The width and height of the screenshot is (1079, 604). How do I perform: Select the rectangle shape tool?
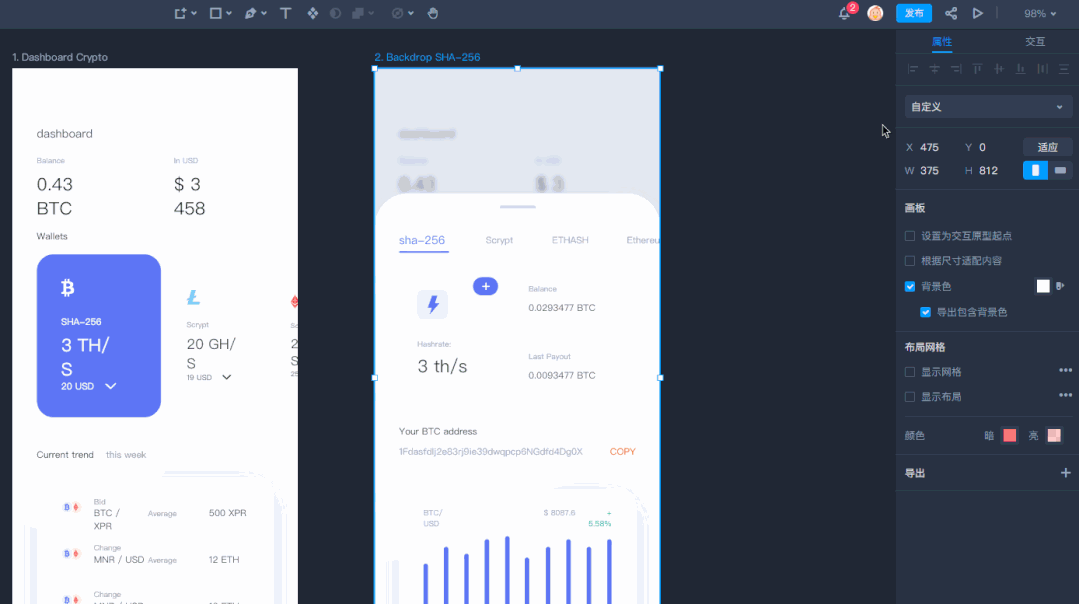pyautogui.click(x=215, y=13)
